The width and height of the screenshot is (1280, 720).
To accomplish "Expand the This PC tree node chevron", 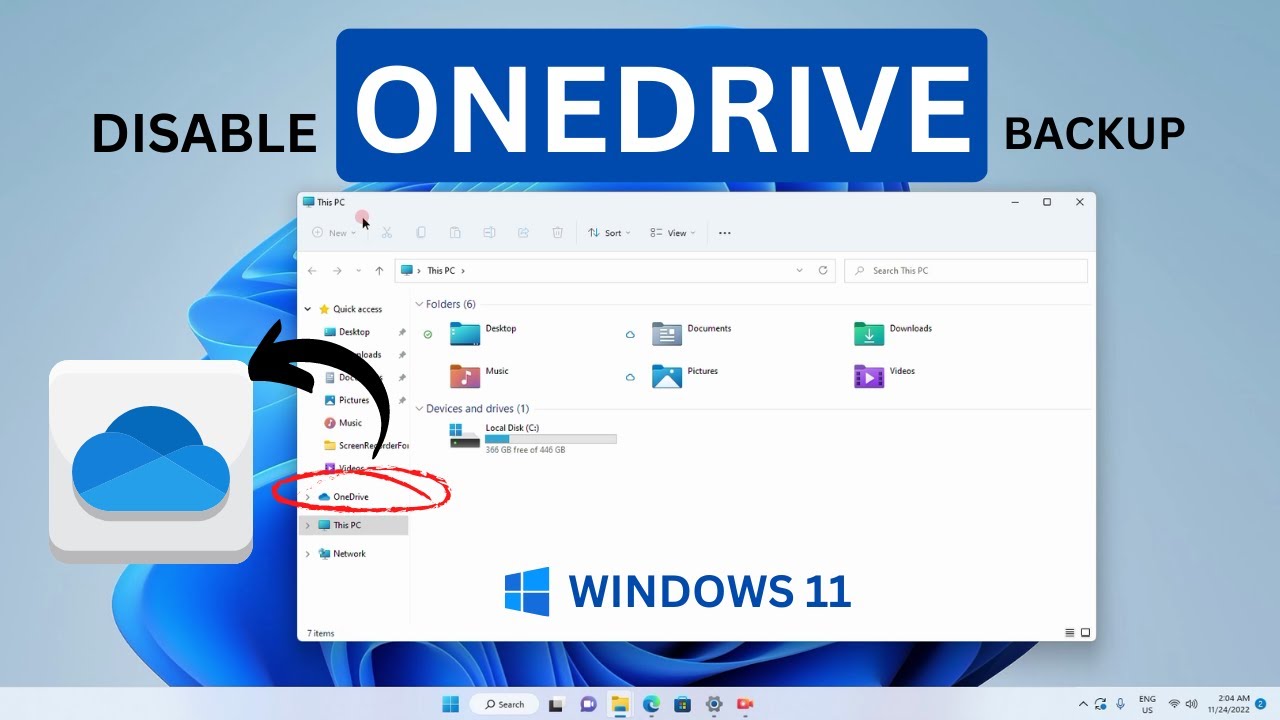I will tap(308, 525).
